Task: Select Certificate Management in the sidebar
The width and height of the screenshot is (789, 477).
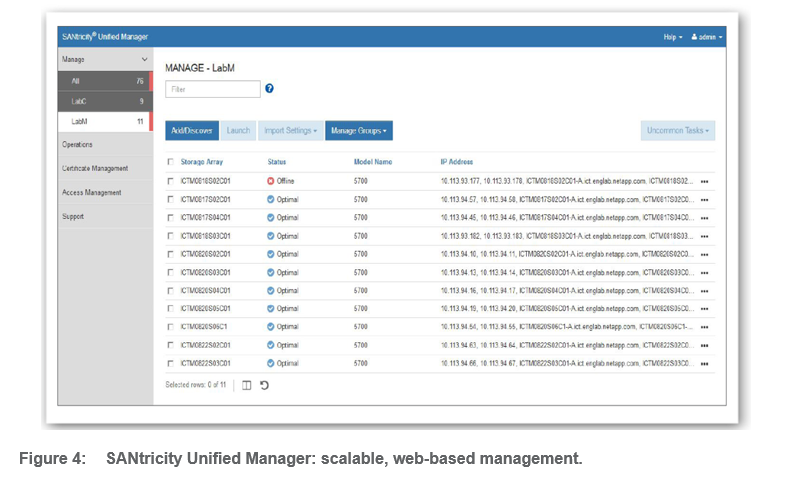Action: pyautogui.click(x=95, y=168)
